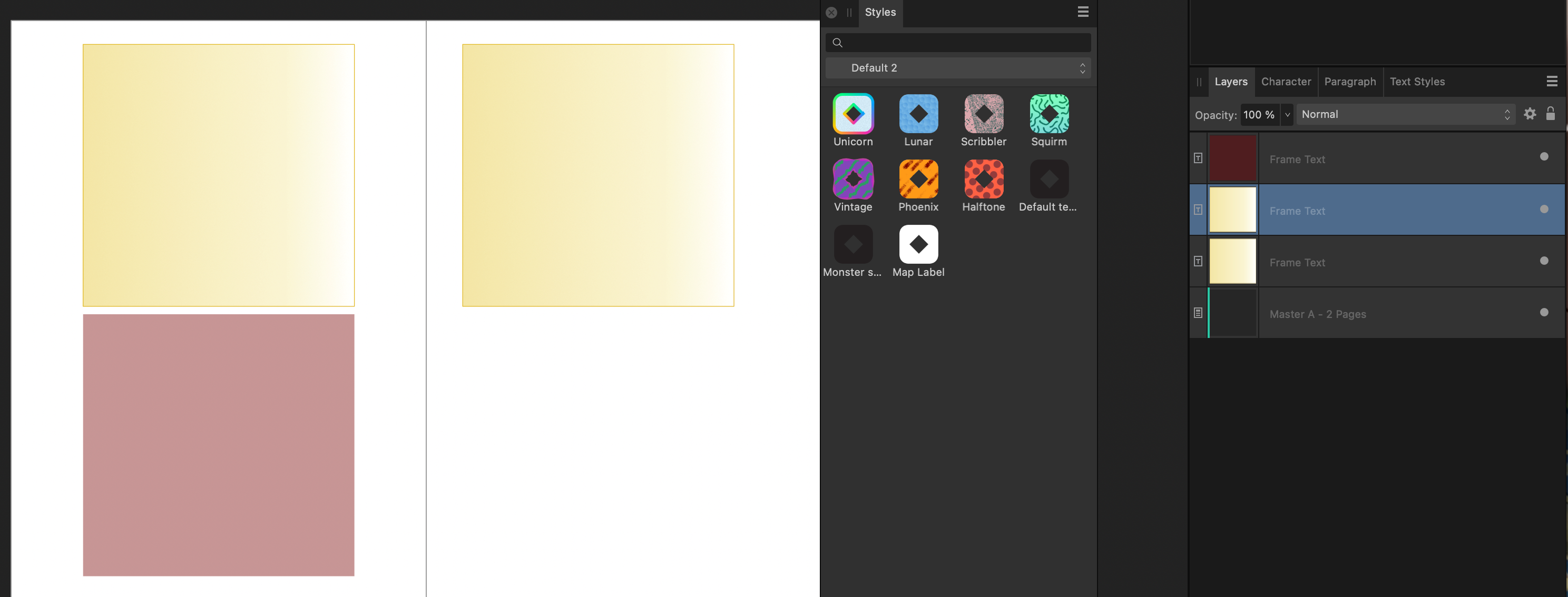
Task: Apply the Monster style swatch
Action: (853, 244)
